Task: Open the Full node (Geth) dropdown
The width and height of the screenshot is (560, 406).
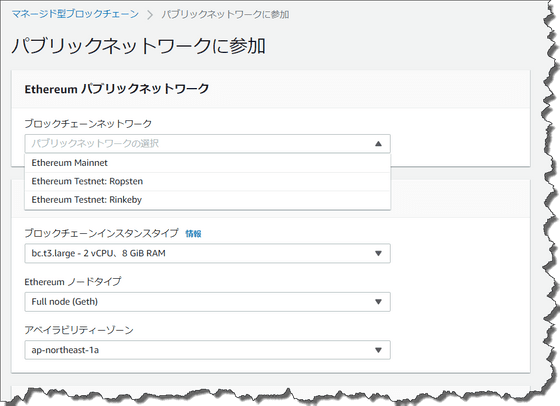Action: click(x=208, y=302)
